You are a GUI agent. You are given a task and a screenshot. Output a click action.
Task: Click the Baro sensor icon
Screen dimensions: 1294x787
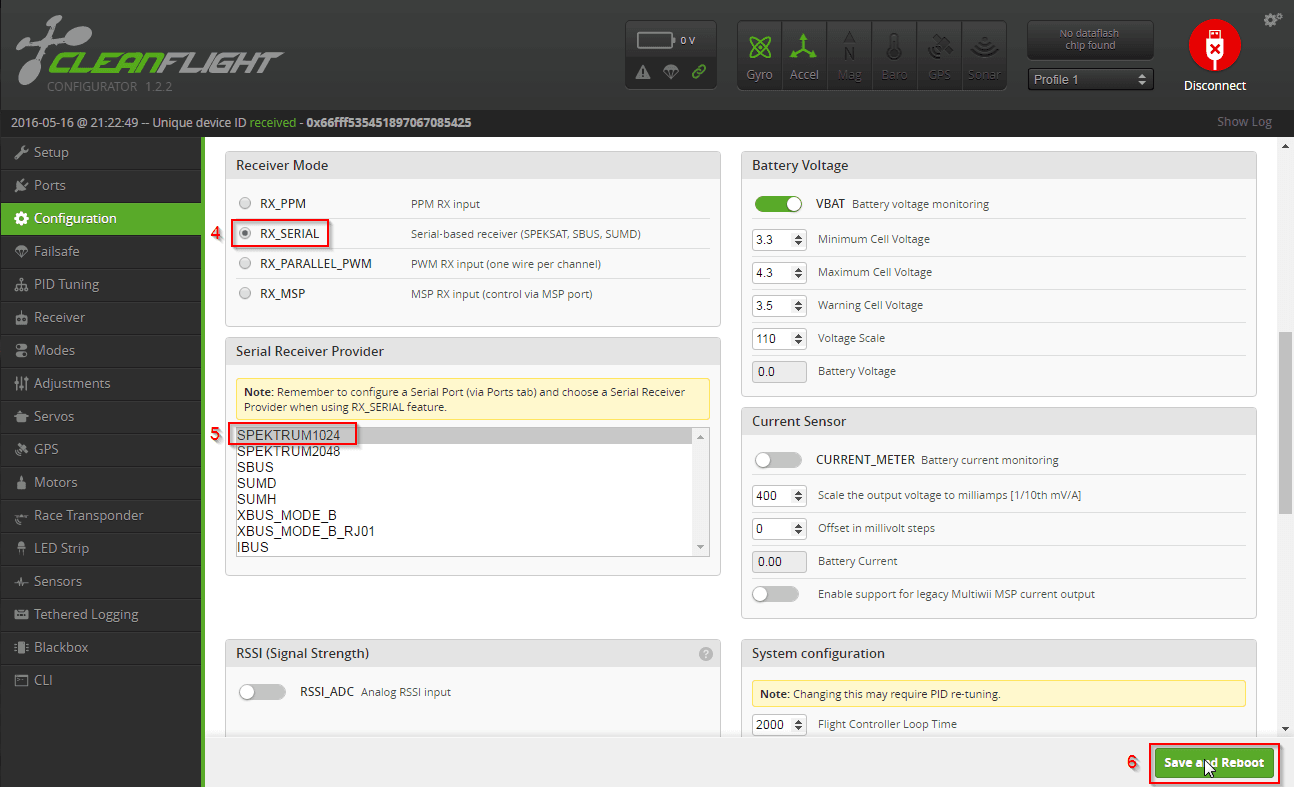point(894,55)
